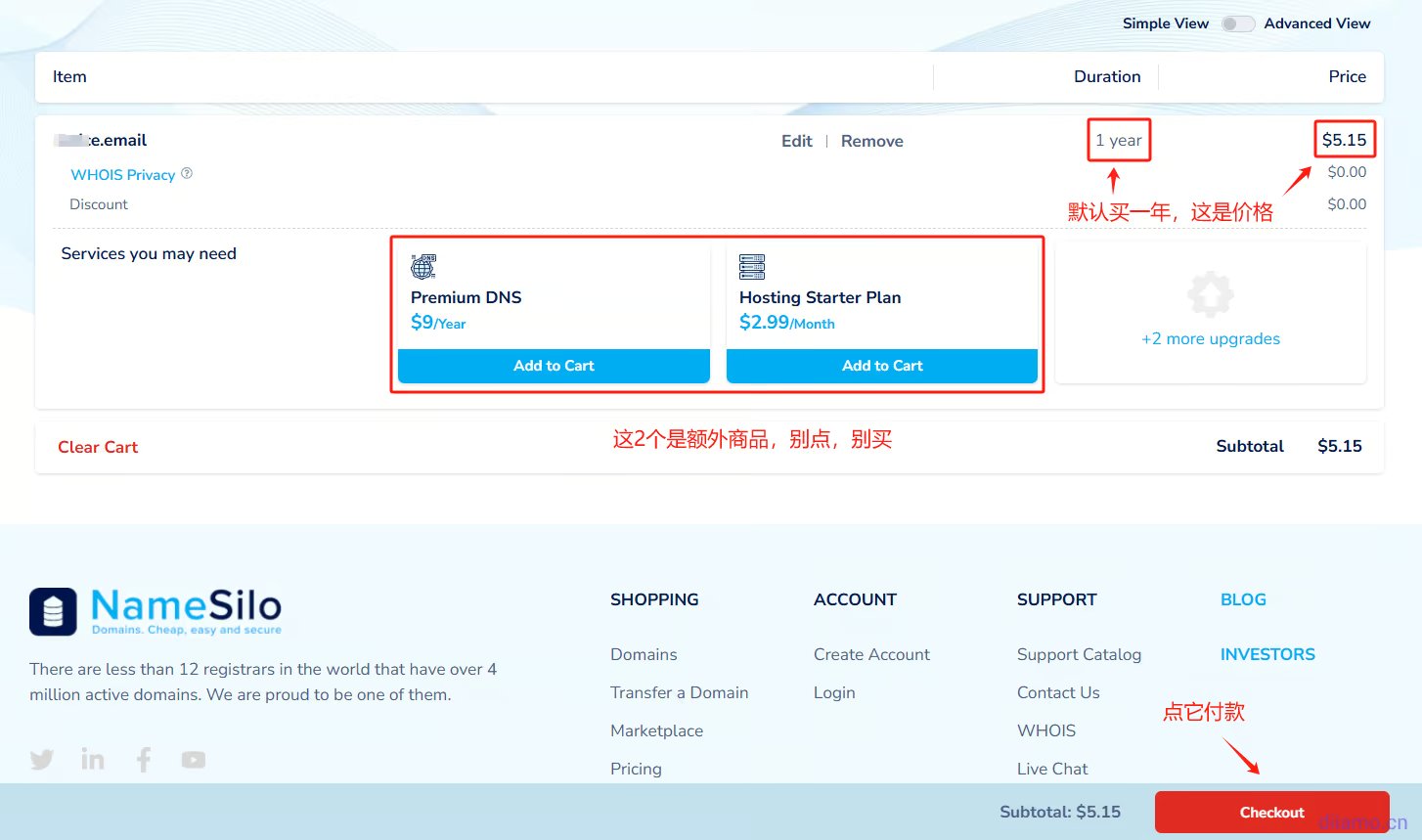The image size is (1422, 840).
Task: Open the Pricing footer link
Action: [636, 769]
